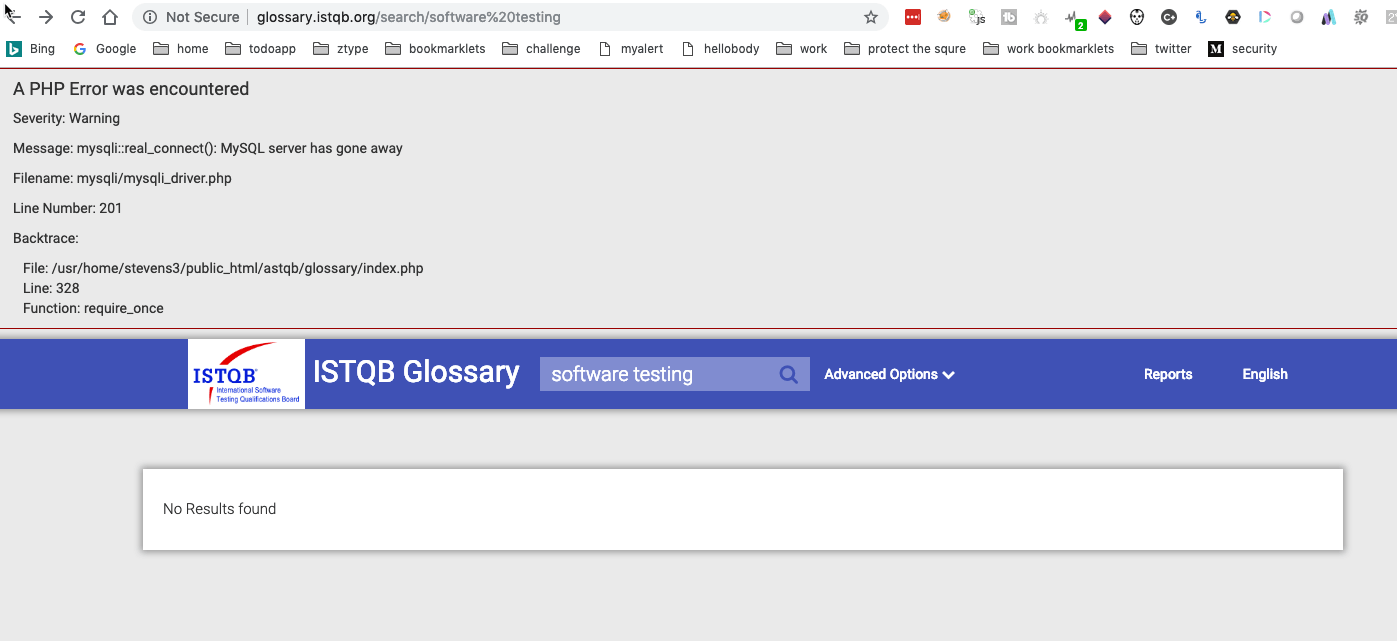Viewport: 1397px width, 641px height.
Task: Click the ISTQB Glossary title link
Action: pos(416,372)
